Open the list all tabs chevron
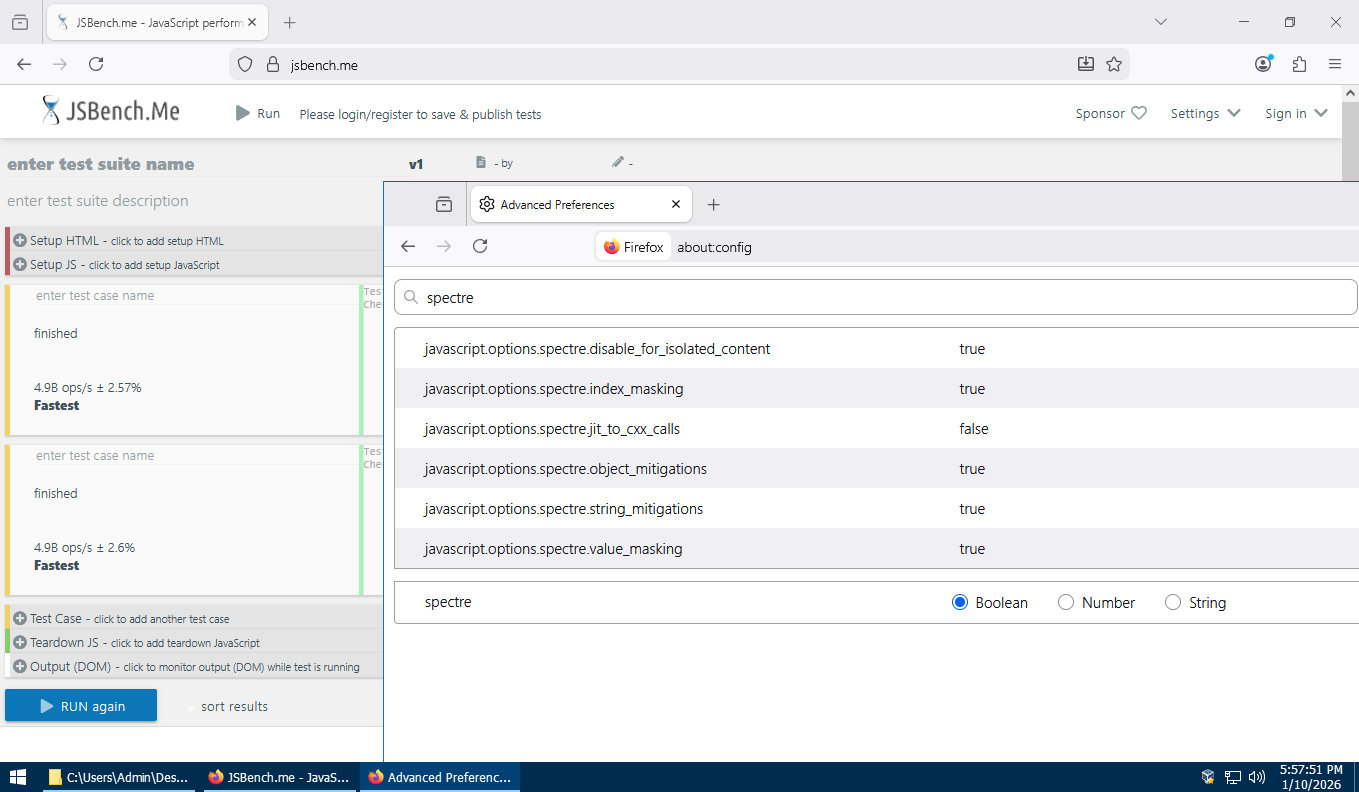Screen dimensions: 1359x792 point(1161,22)
